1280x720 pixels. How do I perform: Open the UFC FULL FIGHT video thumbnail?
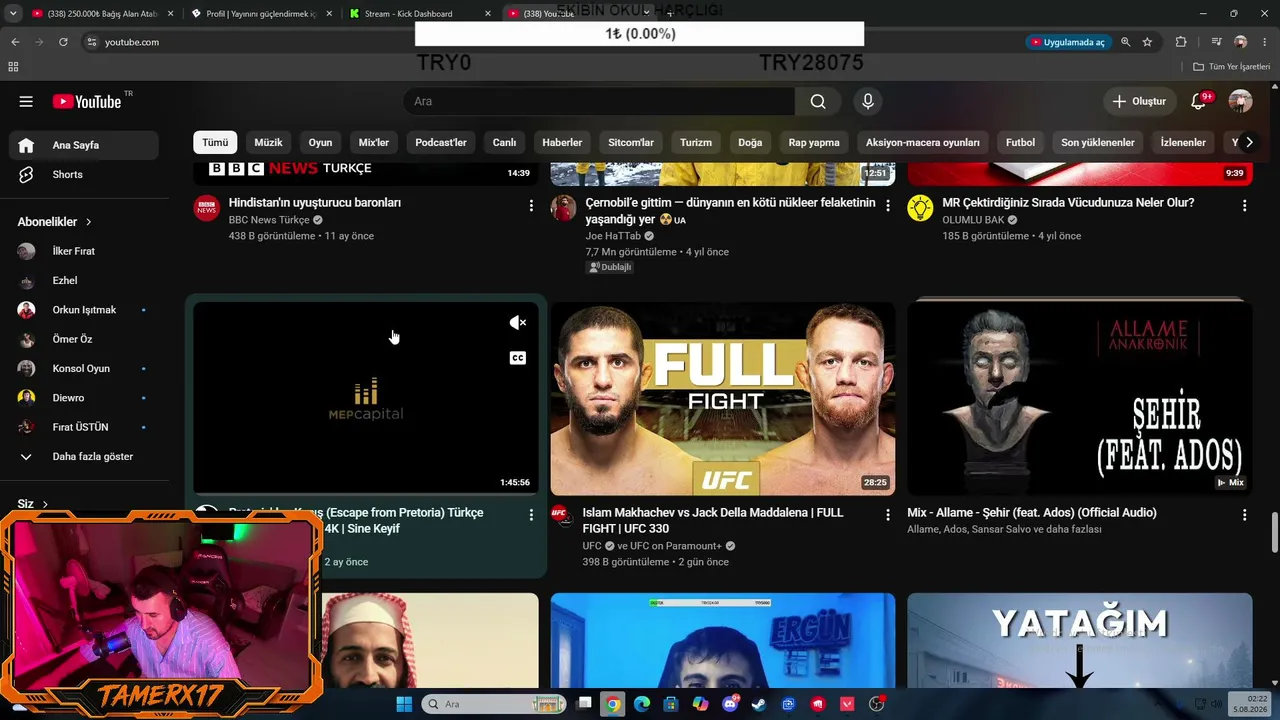pyautogui.click(x=723, y=399)
